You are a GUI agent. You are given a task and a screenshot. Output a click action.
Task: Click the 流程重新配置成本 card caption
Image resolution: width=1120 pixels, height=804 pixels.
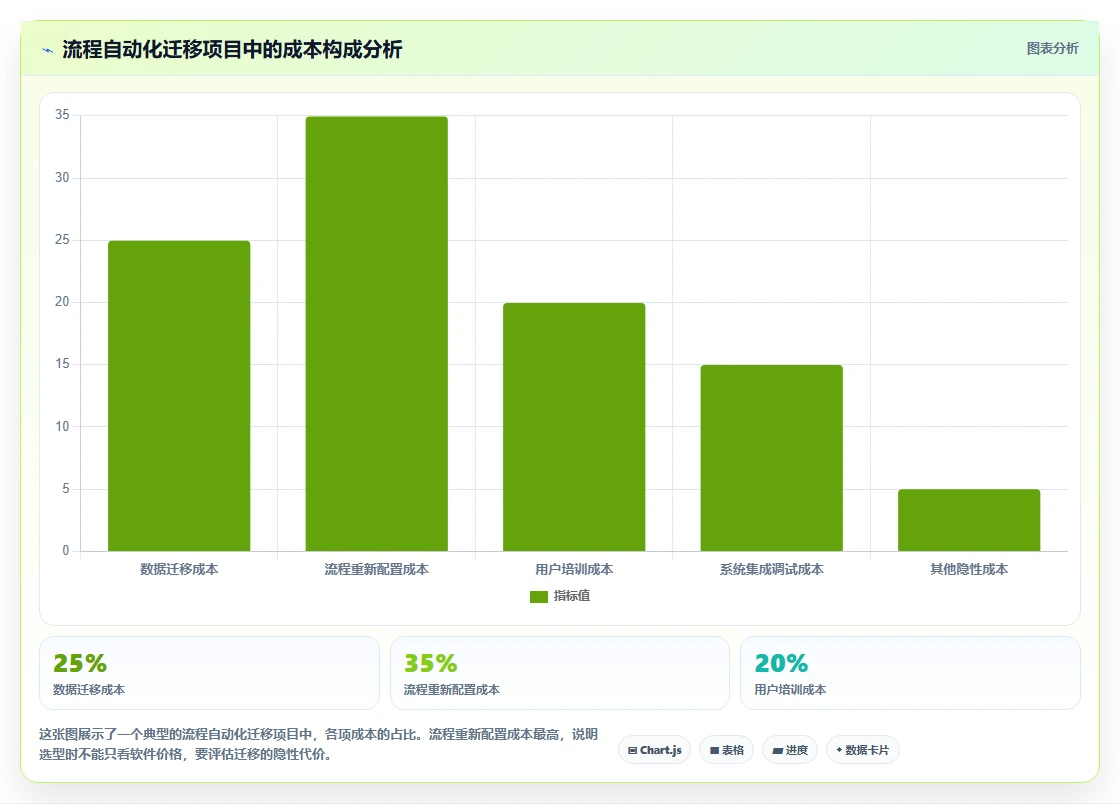point(451,690)
